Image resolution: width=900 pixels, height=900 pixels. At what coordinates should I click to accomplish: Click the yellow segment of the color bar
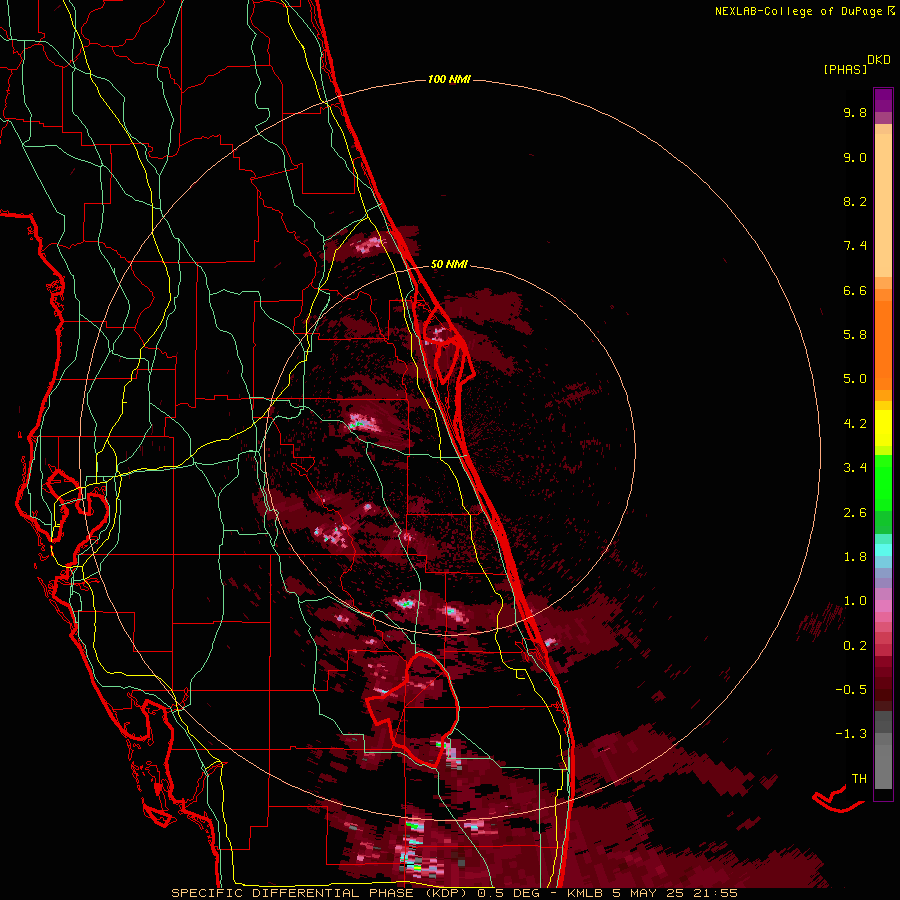[x=883, y=428]
